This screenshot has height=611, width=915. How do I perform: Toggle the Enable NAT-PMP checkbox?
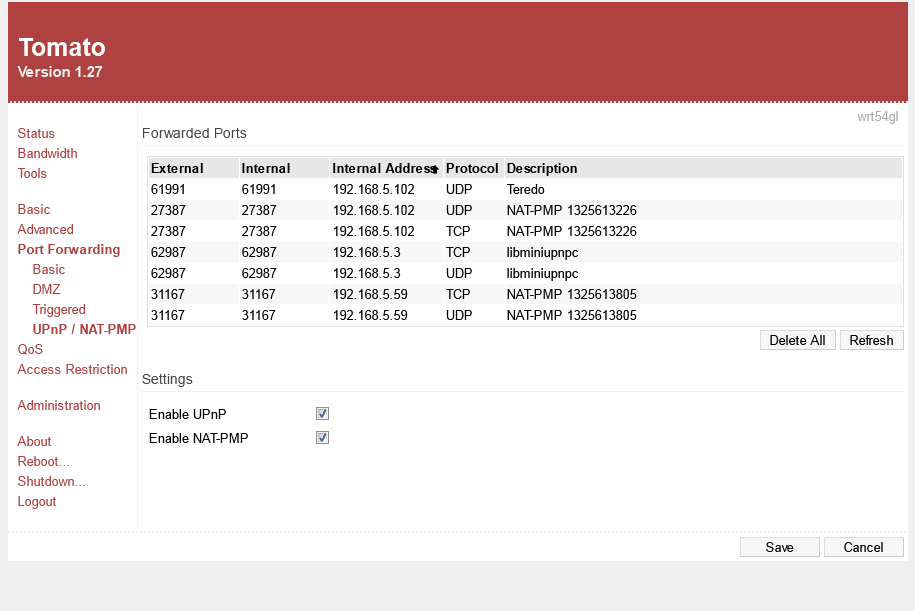[322, 438]
